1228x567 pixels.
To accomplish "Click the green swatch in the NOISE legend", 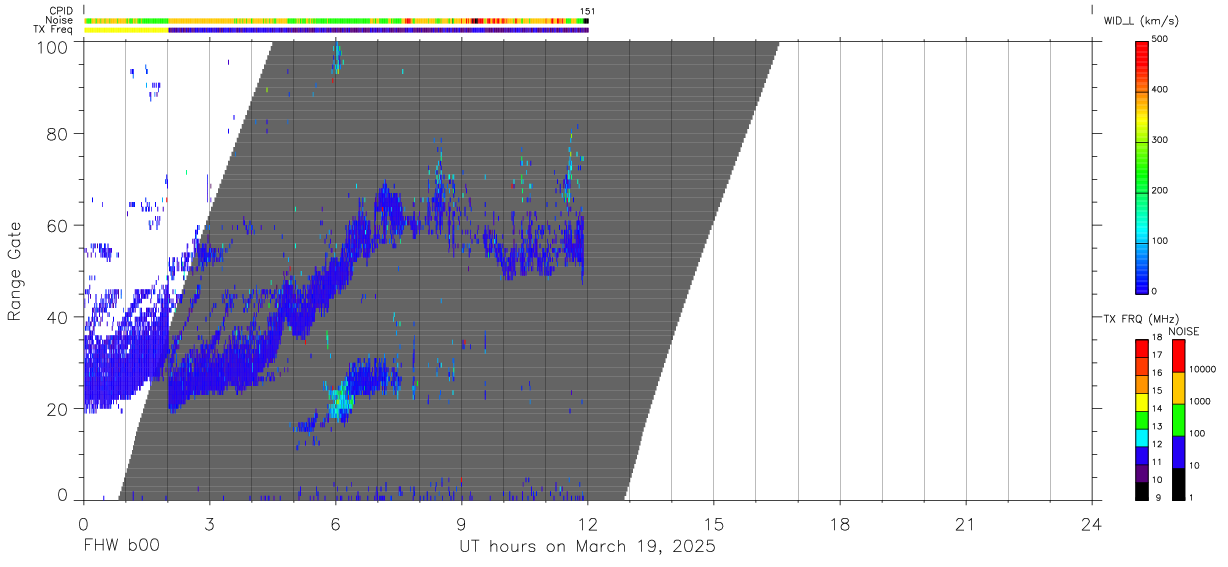I will [1178, 419].
